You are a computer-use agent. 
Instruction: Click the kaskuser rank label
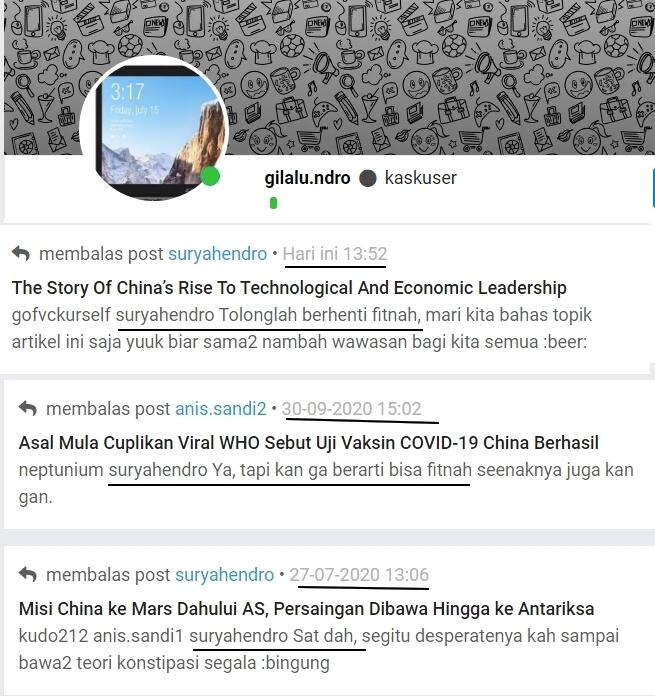coord(421,178)
